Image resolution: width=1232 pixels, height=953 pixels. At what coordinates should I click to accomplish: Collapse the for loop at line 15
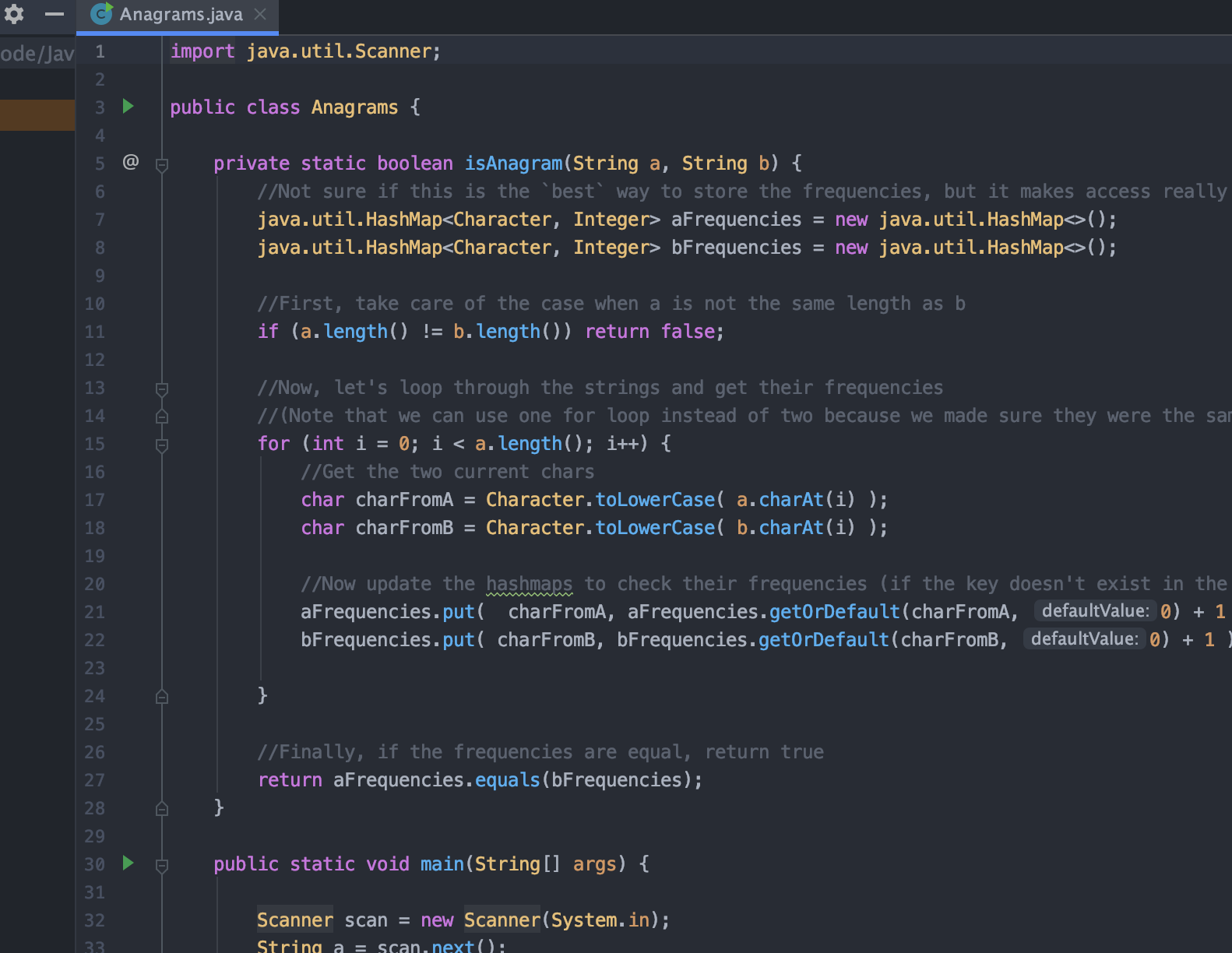click(162, 445)
